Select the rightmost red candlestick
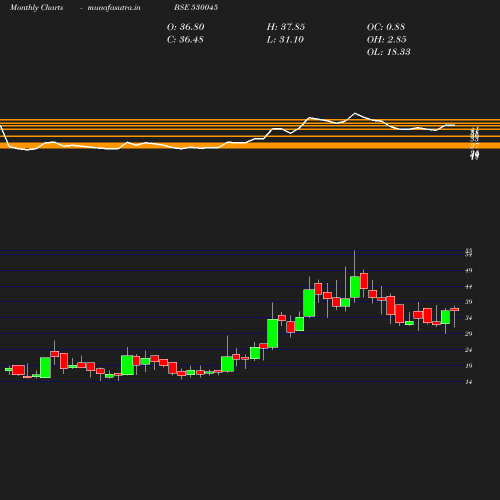Screen dimensions: 500x500 coord(455,310)
